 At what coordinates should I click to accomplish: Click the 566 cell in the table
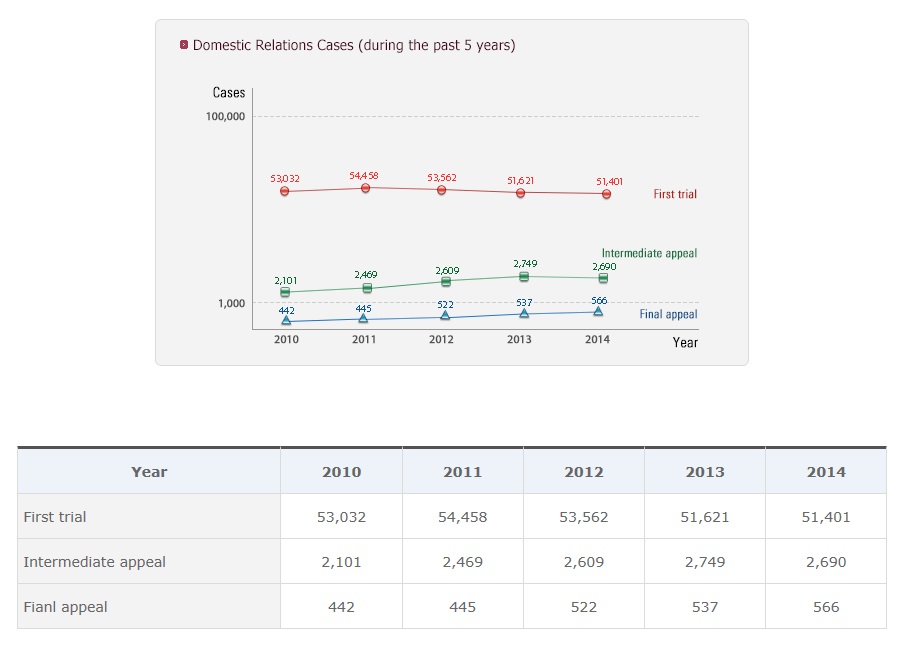tap(826, 607)
